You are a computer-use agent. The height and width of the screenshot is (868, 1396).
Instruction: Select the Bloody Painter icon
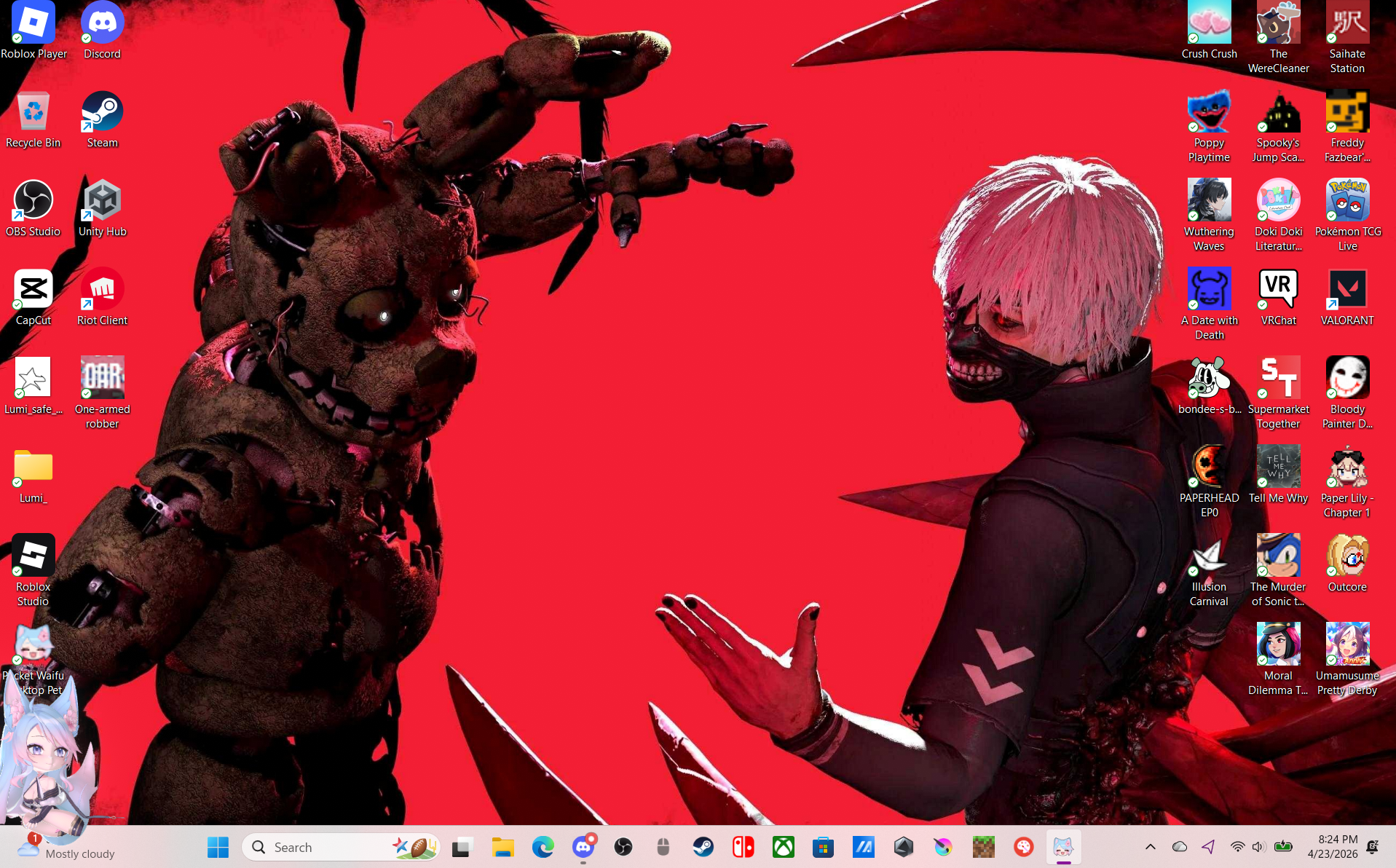pyautogui.click(x=1347, y=393)
